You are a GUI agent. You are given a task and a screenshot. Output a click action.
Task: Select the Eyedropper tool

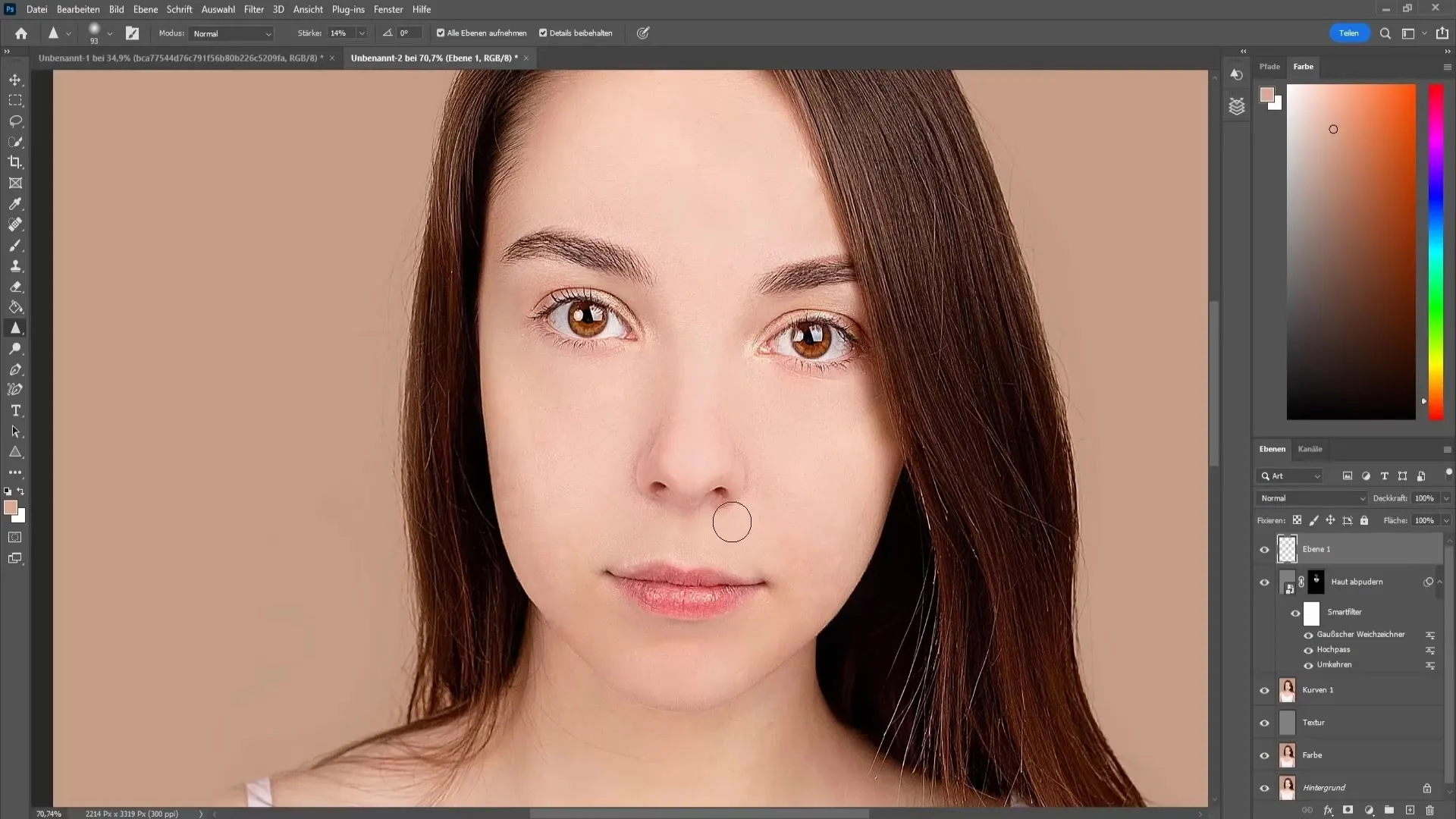15,204
